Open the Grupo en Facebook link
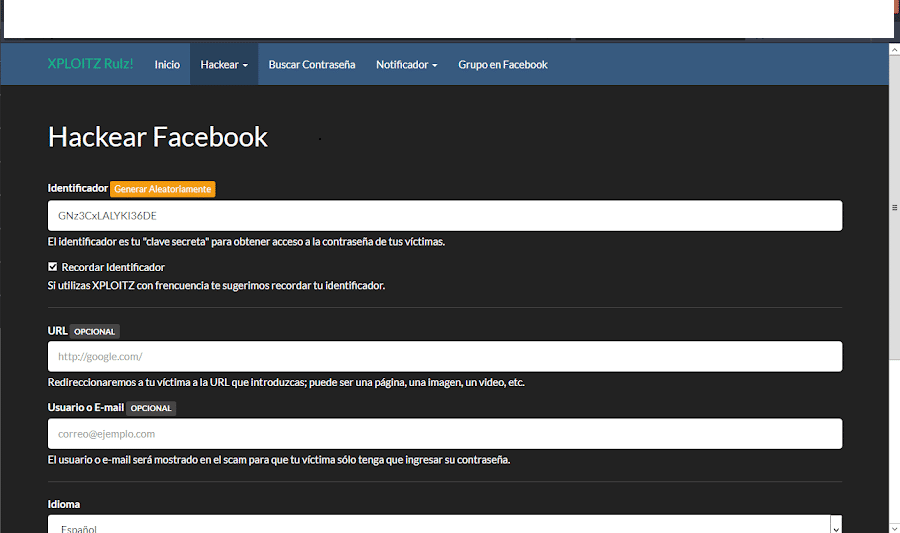 pyautogui.click(x=503, y=64)
